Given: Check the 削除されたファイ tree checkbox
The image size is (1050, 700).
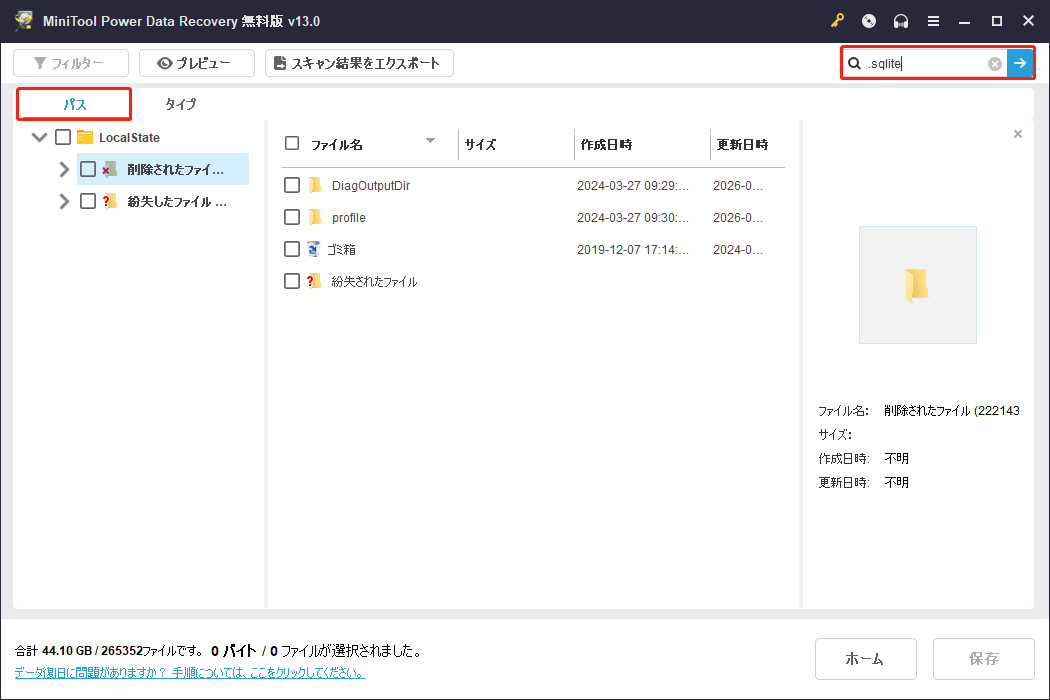Looking at the screenshot, I should 88,169.
